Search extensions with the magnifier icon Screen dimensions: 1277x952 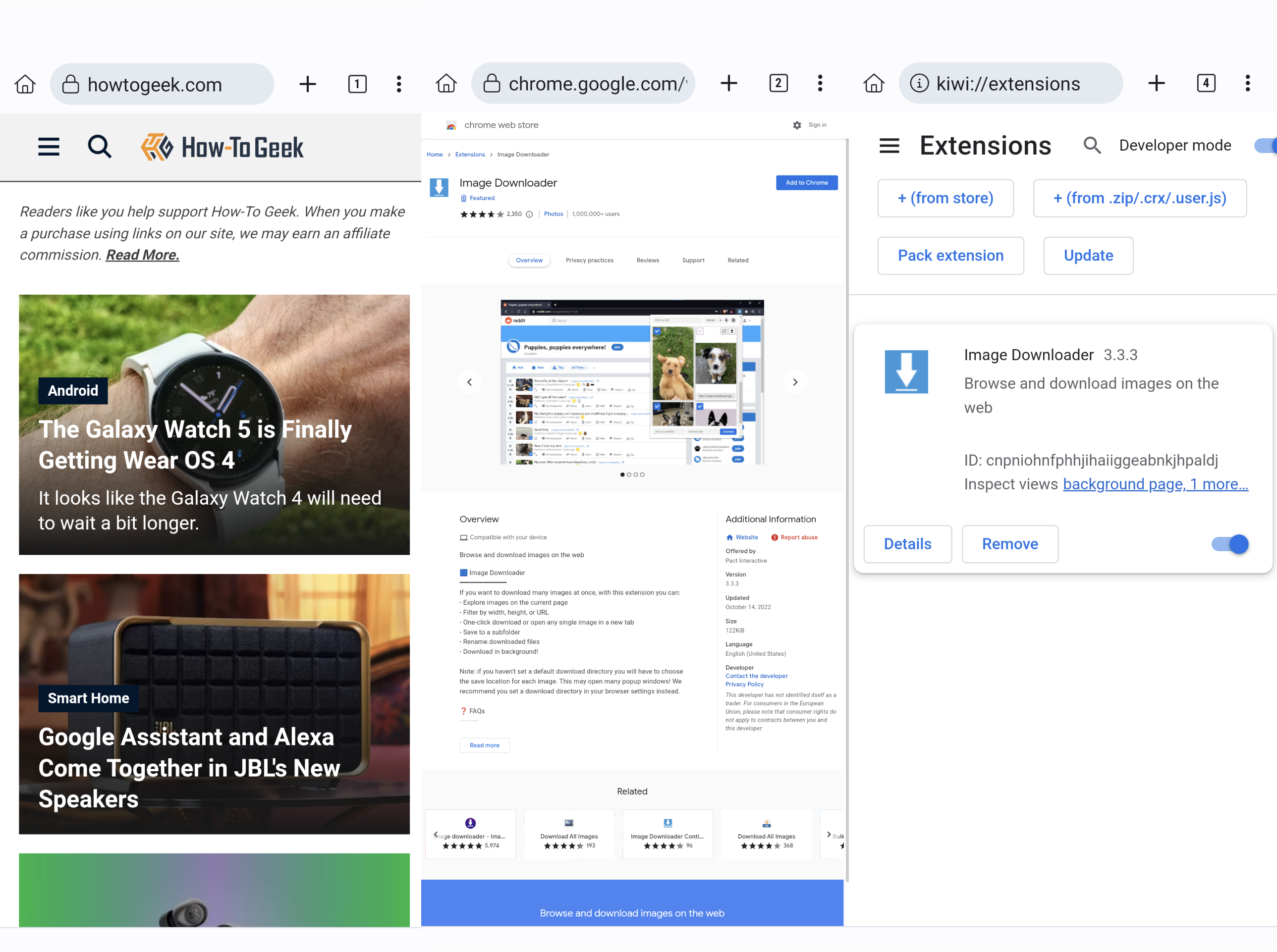1091,145
